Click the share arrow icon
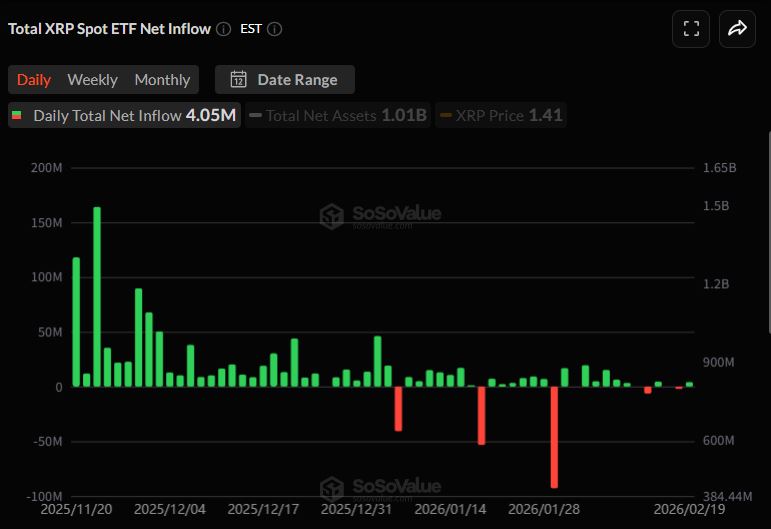771x529 pixels. [738, 29]
